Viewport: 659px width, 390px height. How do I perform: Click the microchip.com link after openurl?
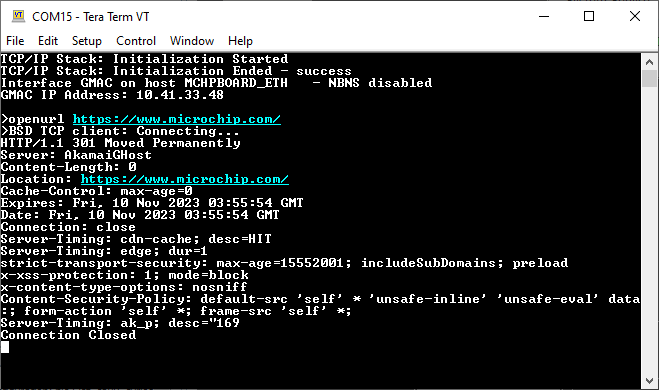177,119
